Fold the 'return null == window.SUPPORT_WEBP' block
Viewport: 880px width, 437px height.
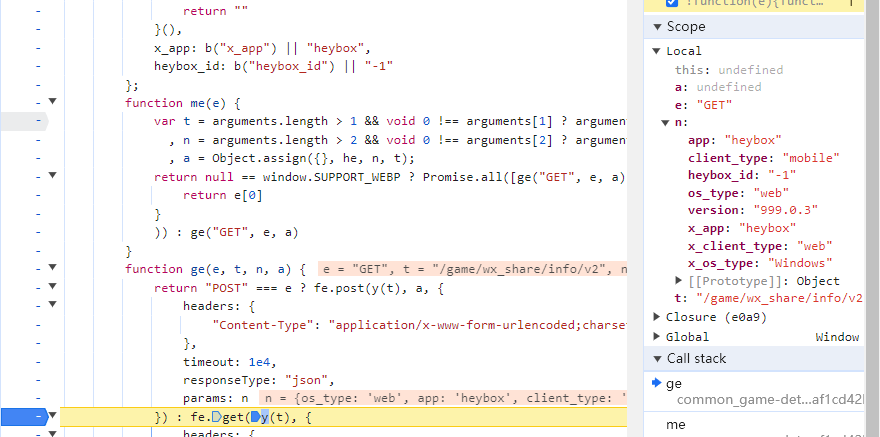[x=52, y=175]
